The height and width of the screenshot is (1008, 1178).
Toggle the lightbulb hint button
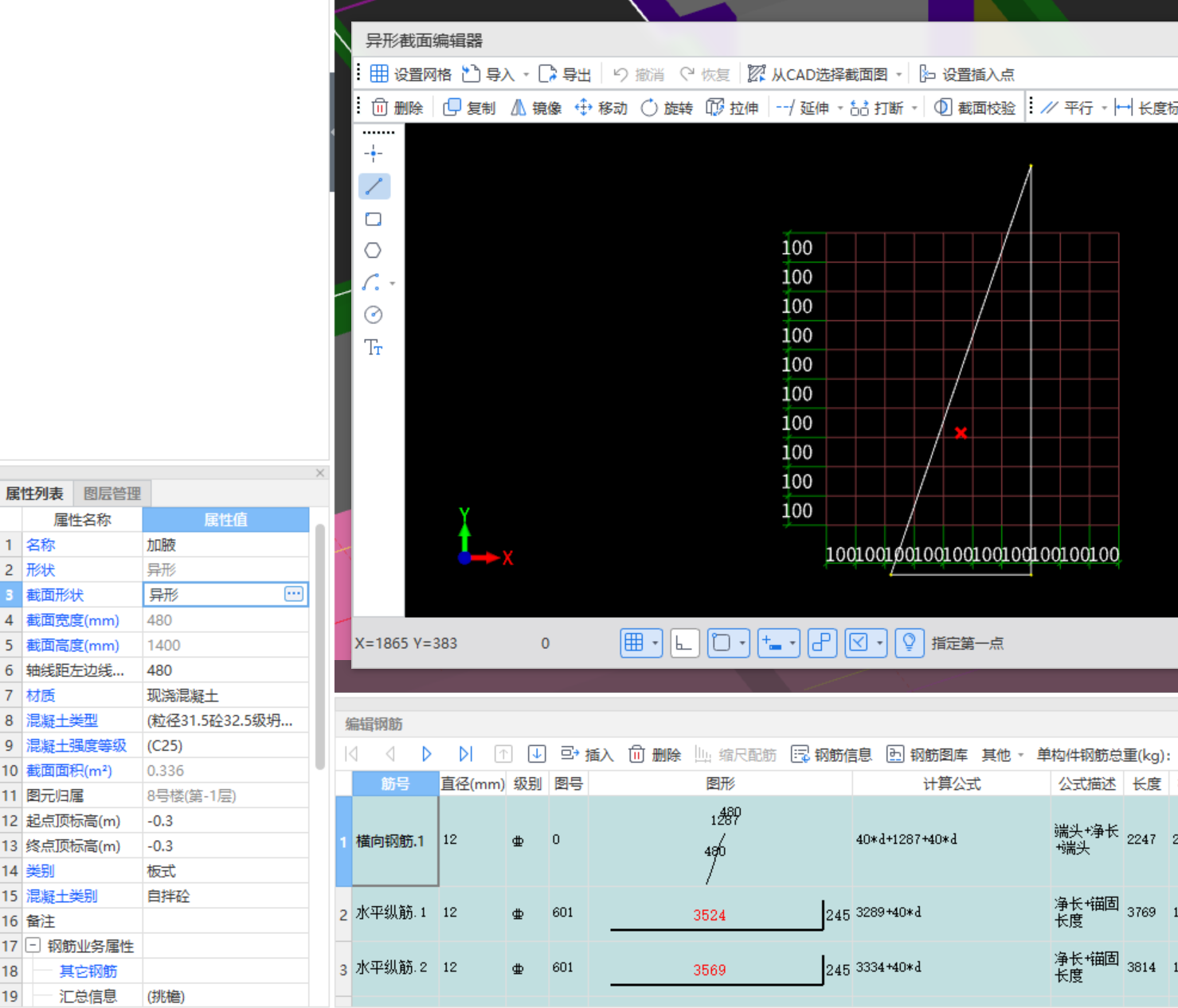point(909,643)
